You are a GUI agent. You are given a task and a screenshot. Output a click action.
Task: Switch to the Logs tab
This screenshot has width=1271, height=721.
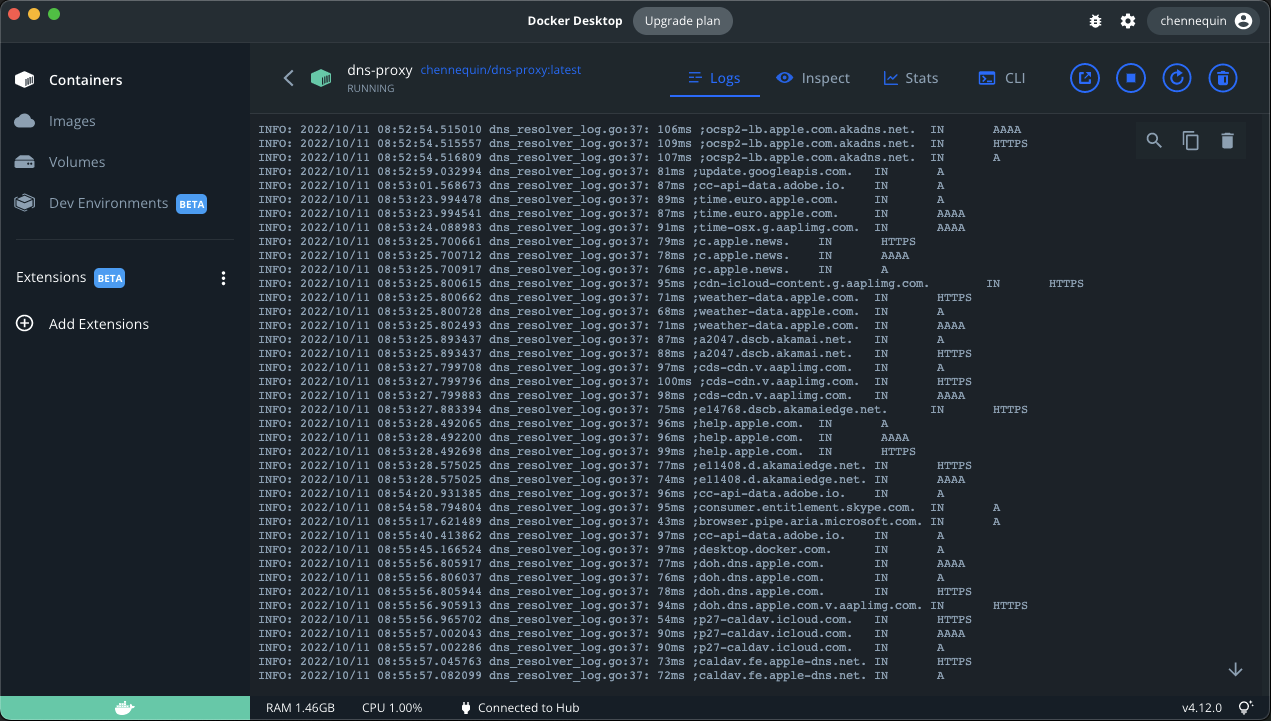[715, 78]
